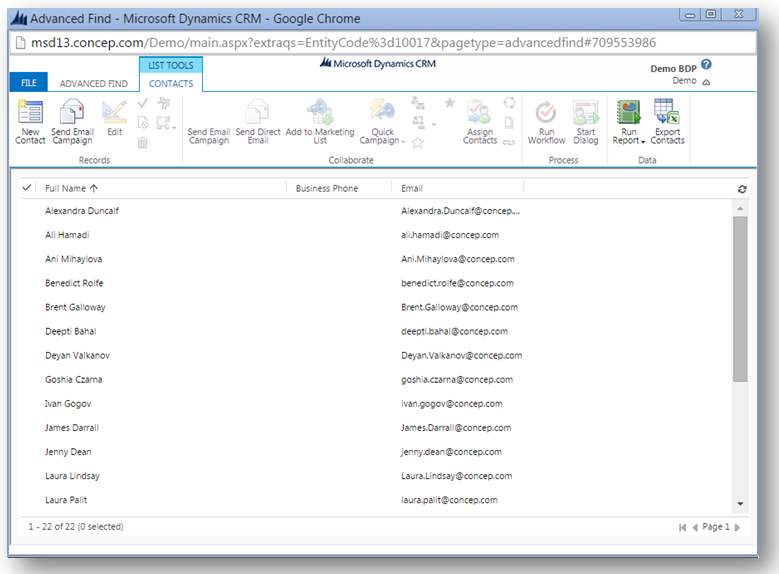Click the LIST TOOLS contextual tab header
Viewport: 779px width, 574px height.
[170, 65]
